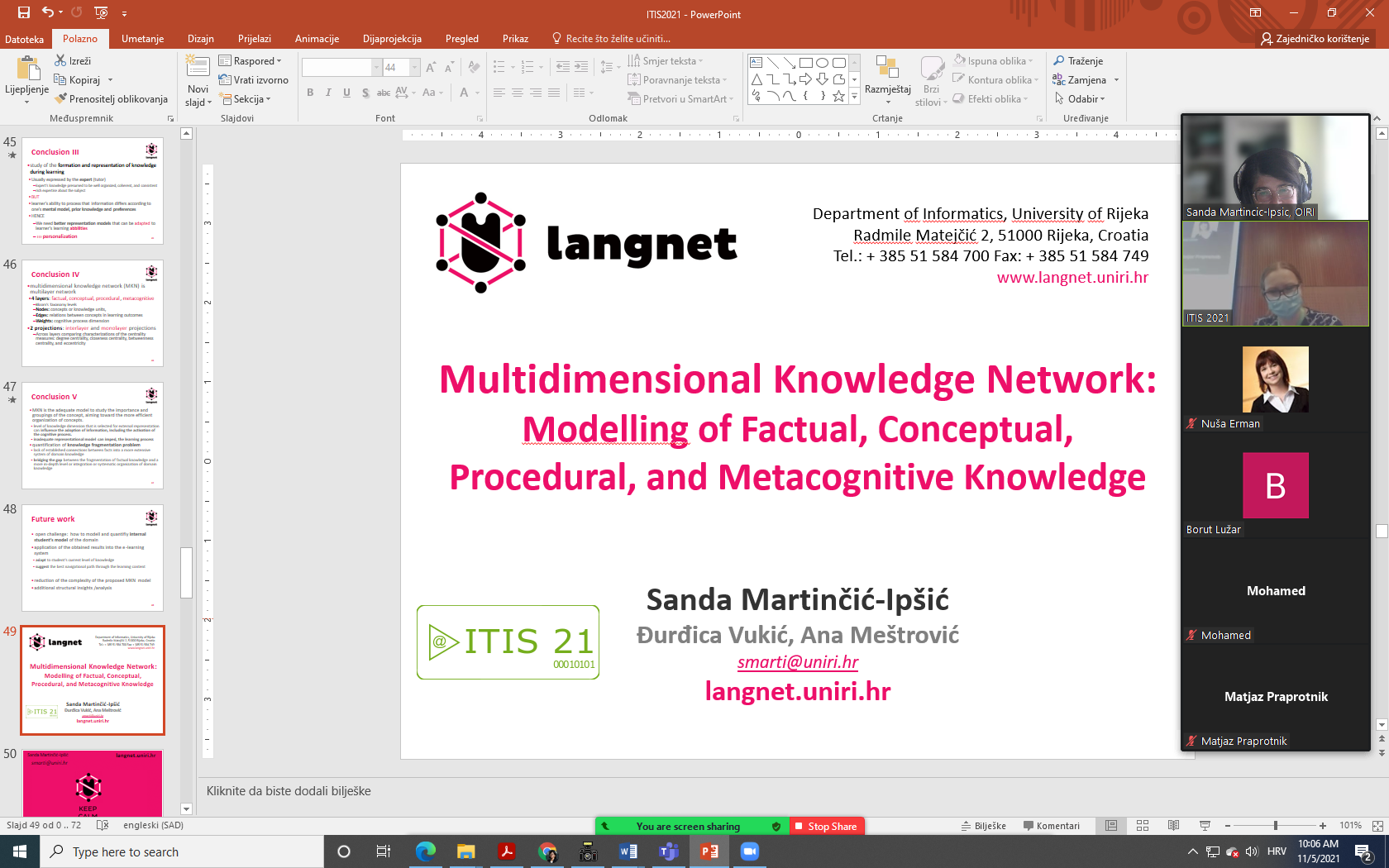Viewport: 1389px width, 868px height.
Task: Expand the Raspored layout dropdown
Action: click(251, 61)
